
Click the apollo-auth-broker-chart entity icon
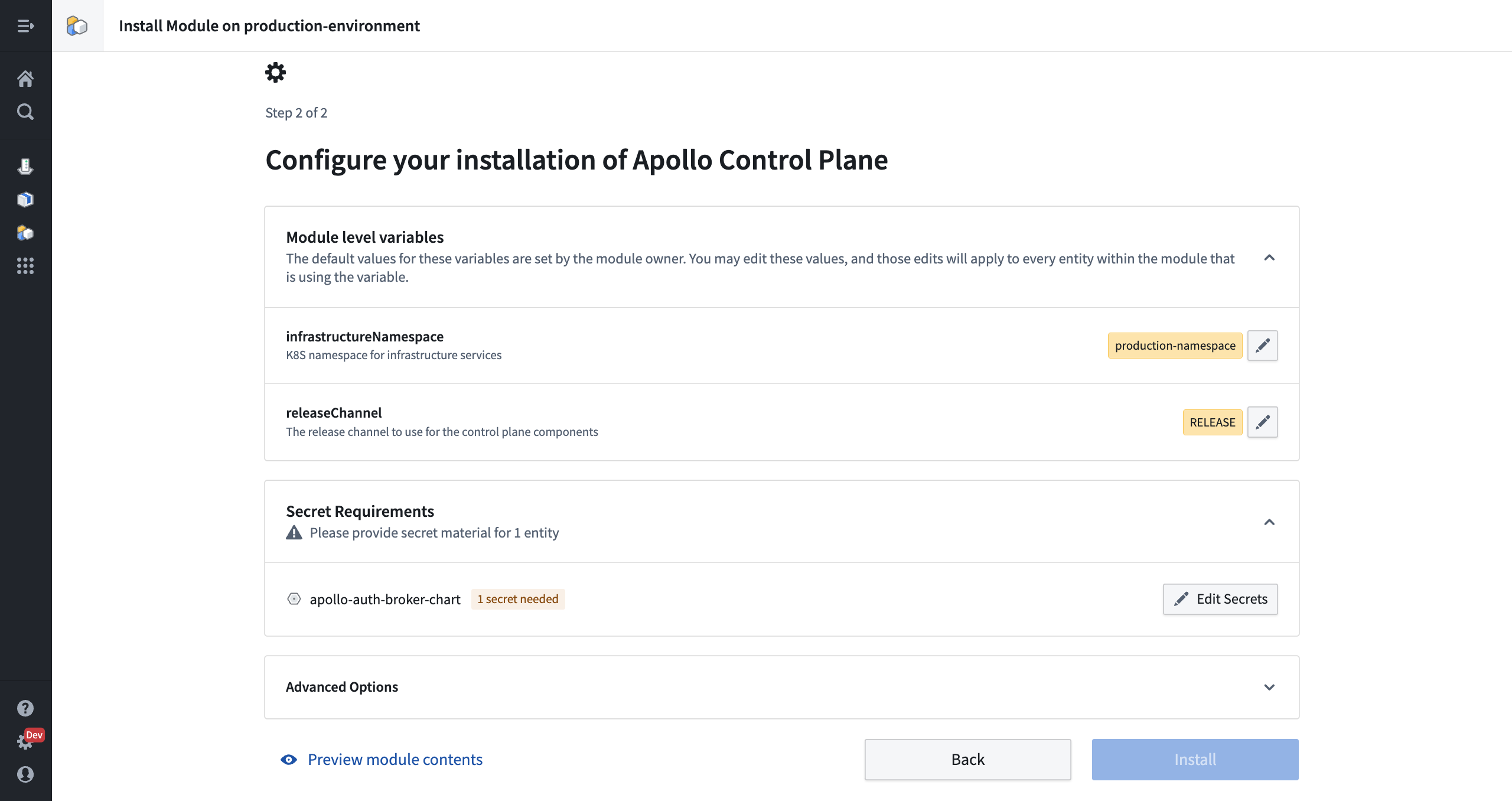coord(294,599)
